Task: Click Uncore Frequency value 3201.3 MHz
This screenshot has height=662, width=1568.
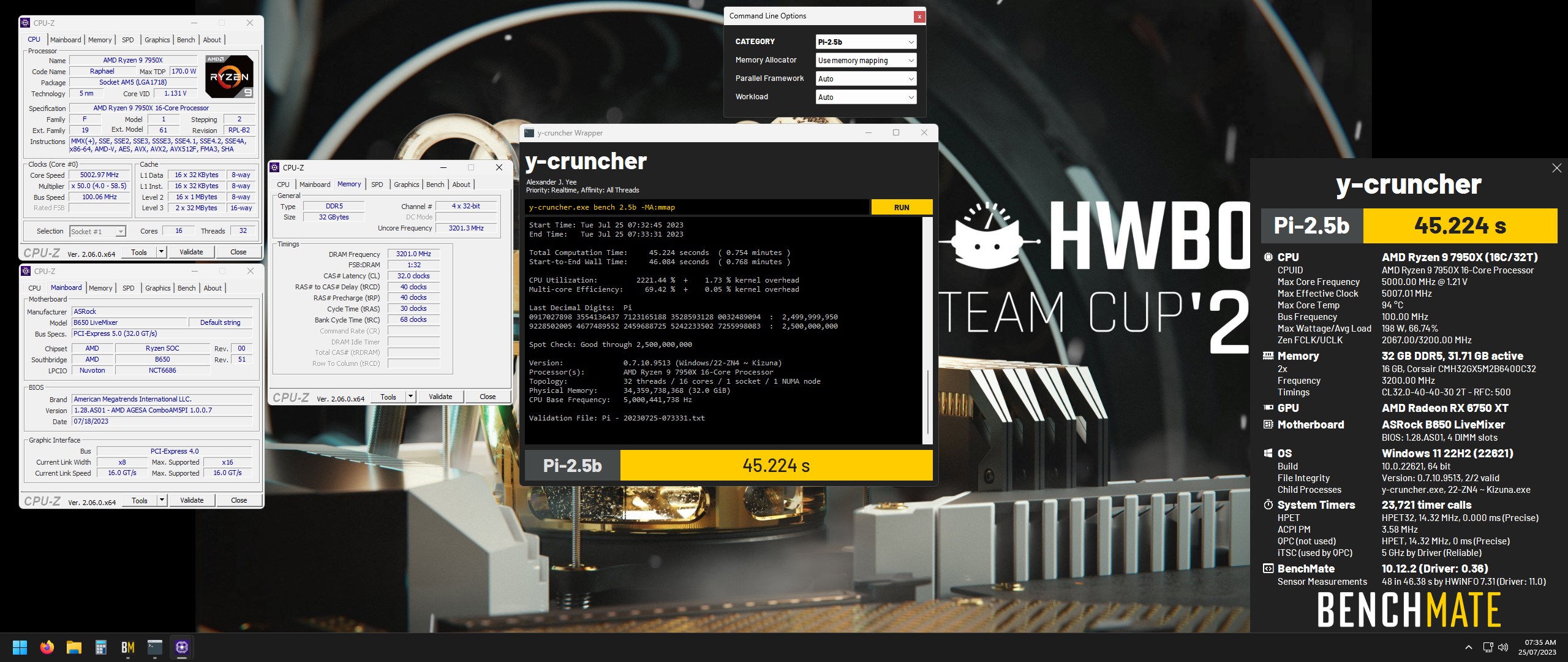Action: point(466,228)
